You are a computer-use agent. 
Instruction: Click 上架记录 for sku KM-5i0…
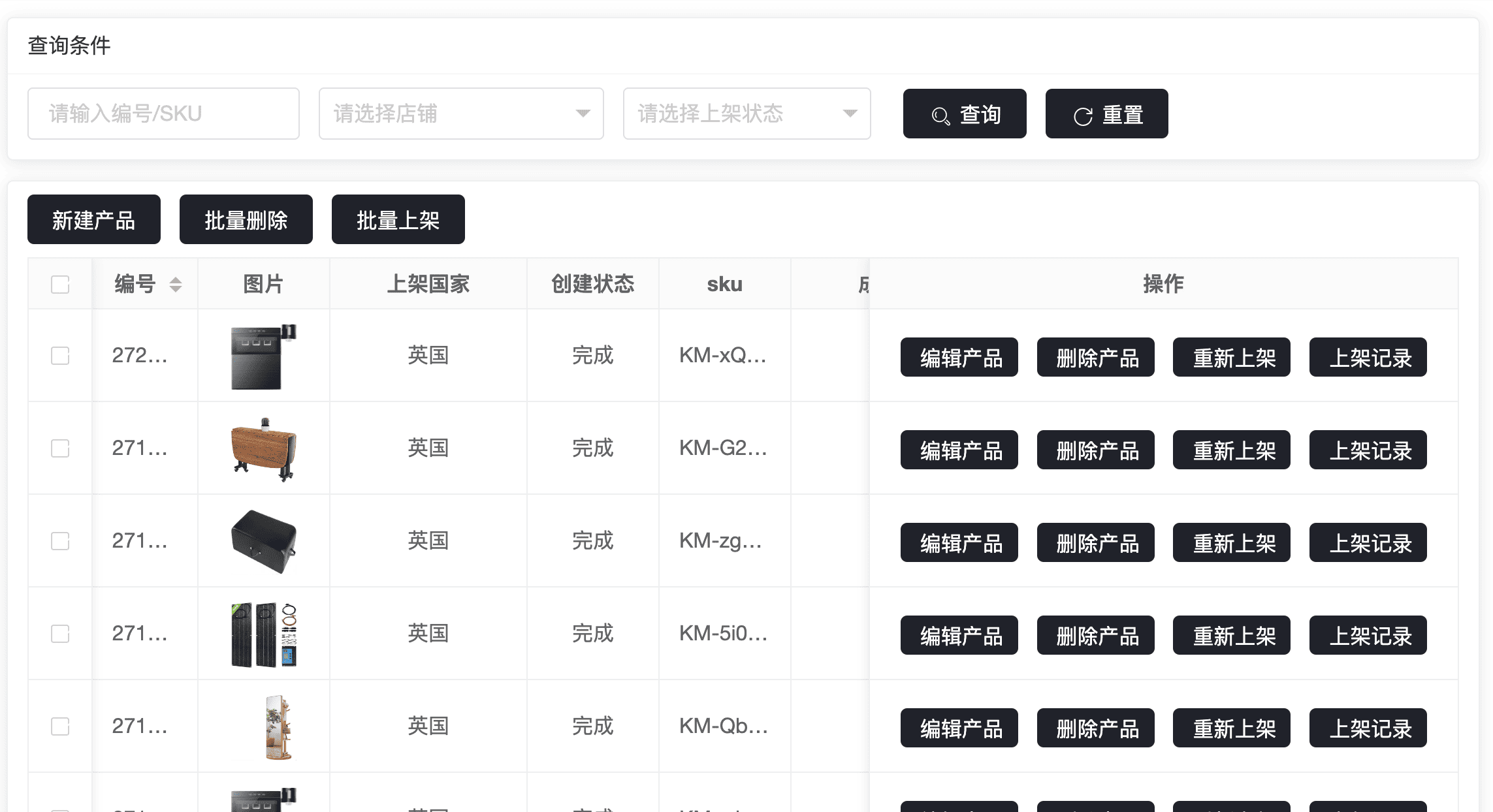1368,635
